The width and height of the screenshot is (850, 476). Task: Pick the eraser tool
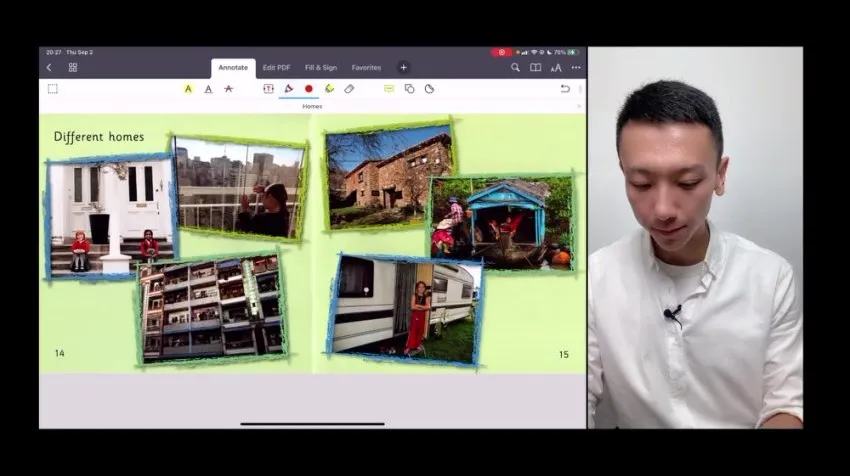pyautogui.click(x=349, y=89)
